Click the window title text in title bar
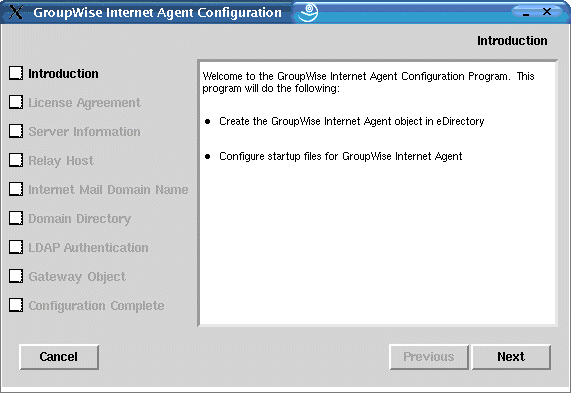Screen dimensions: 571x393 (x=157, y=12)
